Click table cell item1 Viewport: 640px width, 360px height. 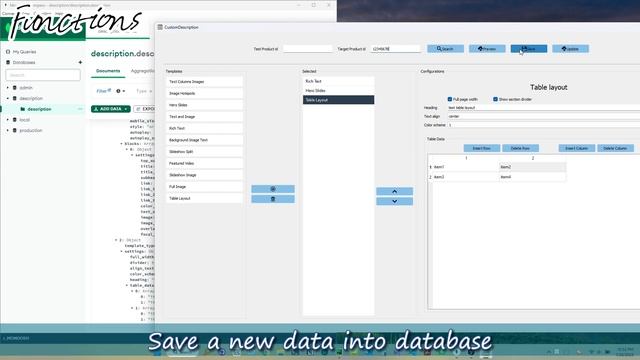point(466,167)
